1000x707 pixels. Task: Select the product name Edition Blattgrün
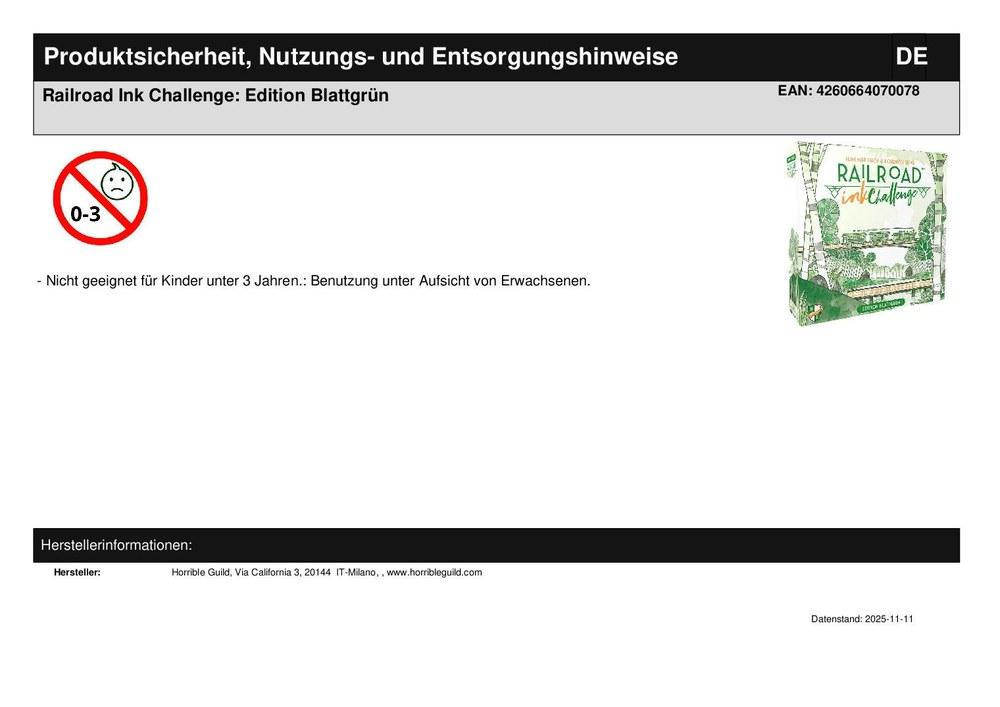coord(216,96)
